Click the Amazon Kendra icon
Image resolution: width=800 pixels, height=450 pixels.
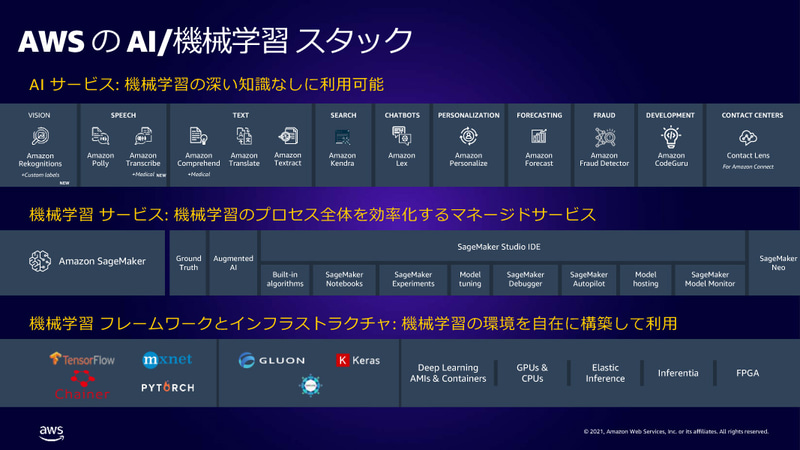click(x=342, y=137)
